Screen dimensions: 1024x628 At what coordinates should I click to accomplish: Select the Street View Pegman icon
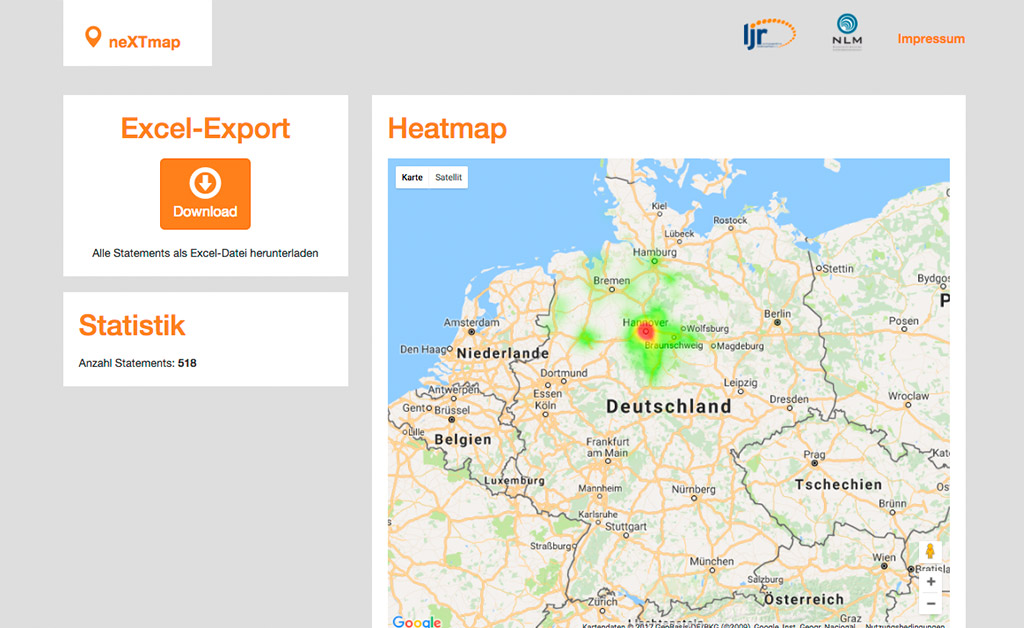coord(930,552)
